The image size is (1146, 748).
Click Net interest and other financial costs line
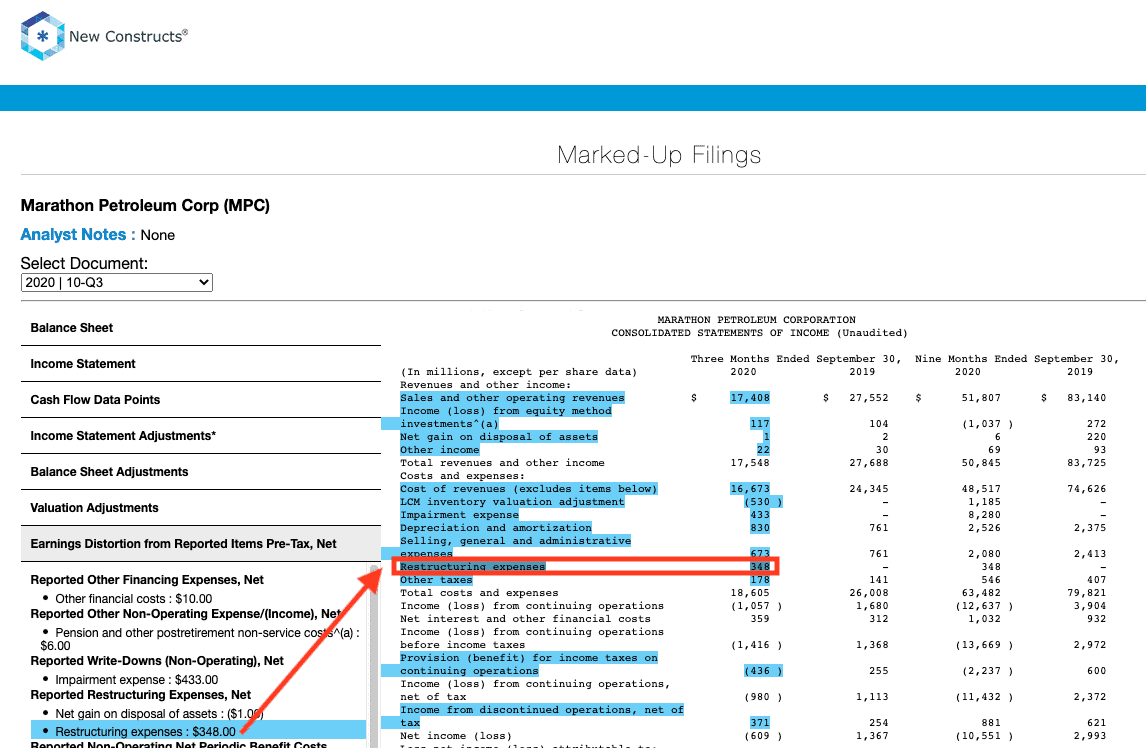coord(525,619)
